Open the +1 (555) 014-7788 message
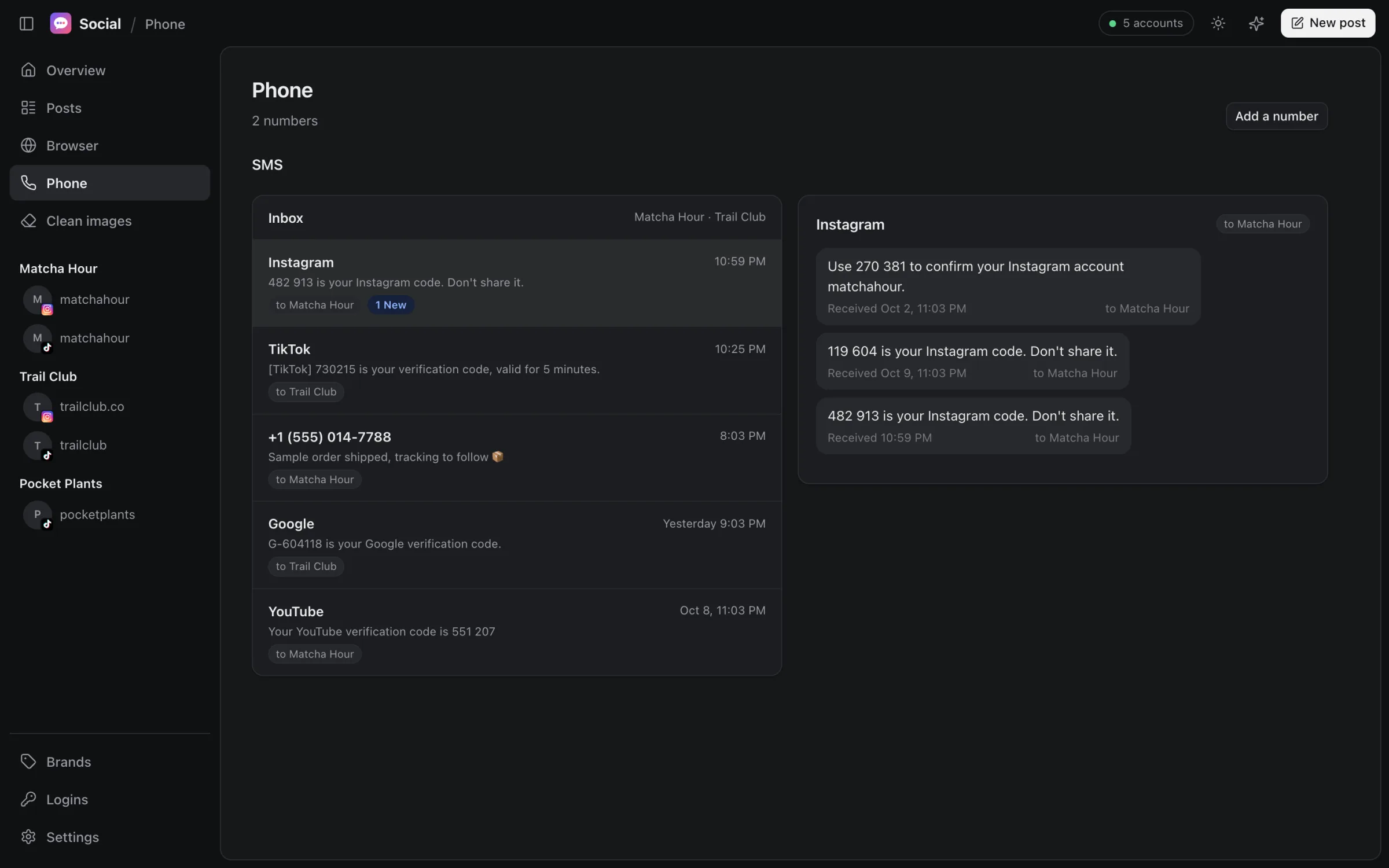Viewport: 1389px width, 868px height. pos(517,458)
